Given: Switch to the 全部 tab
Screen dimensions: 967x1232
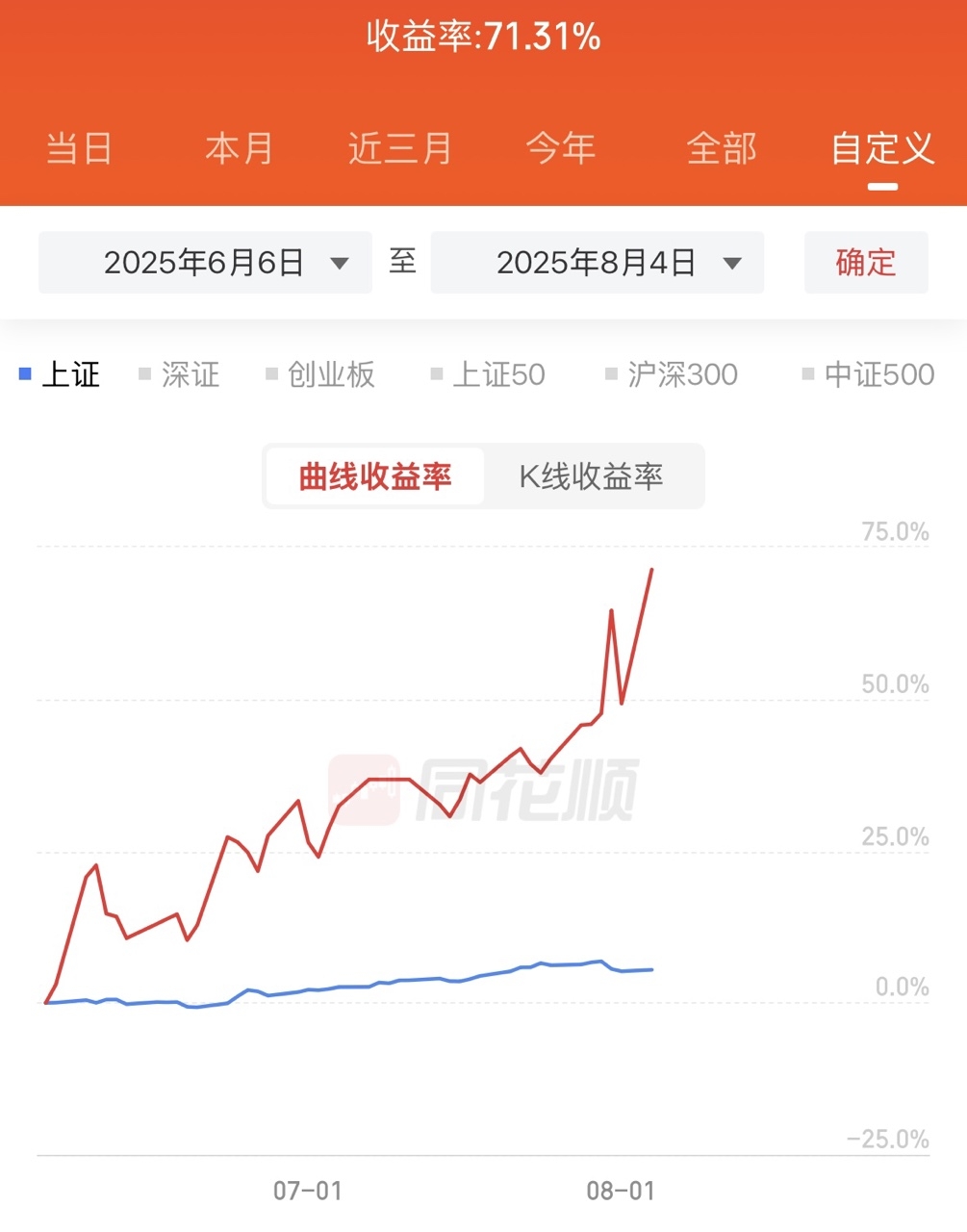Looking at the screenshot, I should click(x=722, y=149).
